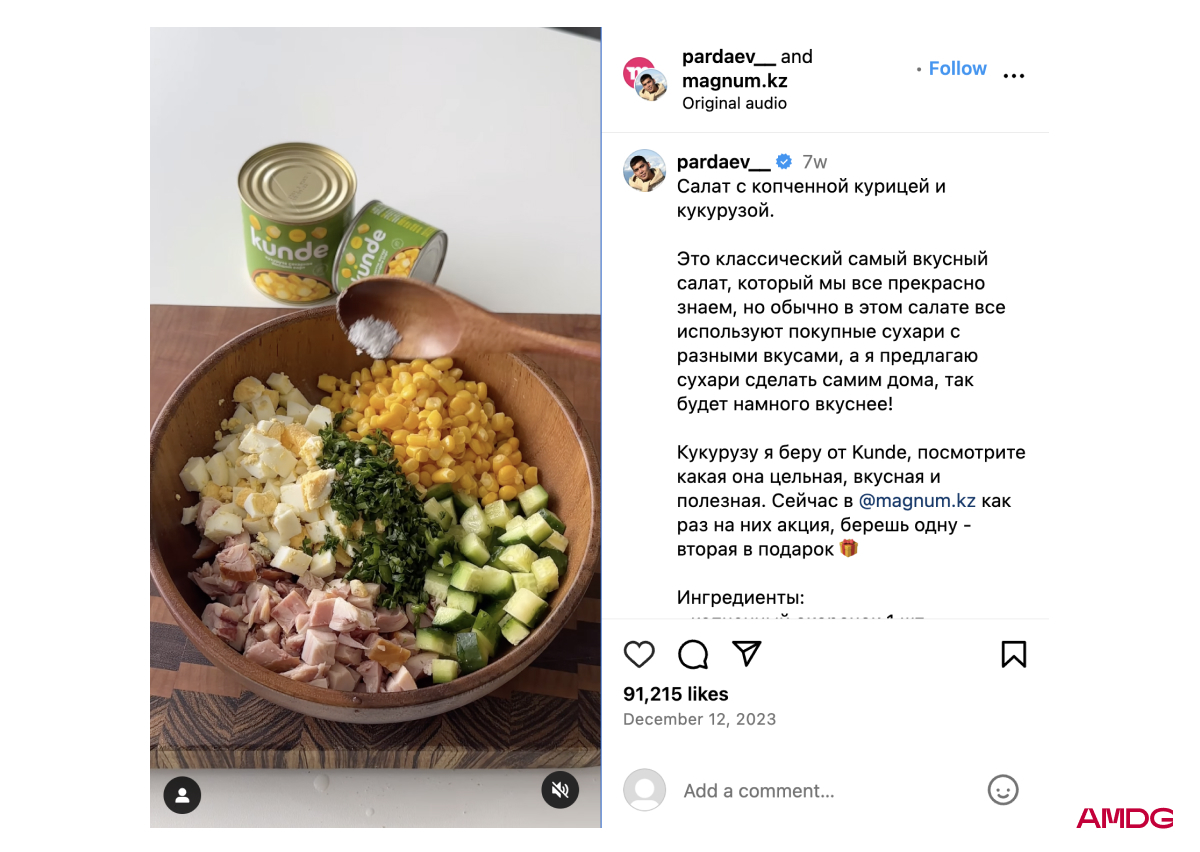1200x852 pixels.
Task: Share post using paper plane icon
Action: click(747, 654)
